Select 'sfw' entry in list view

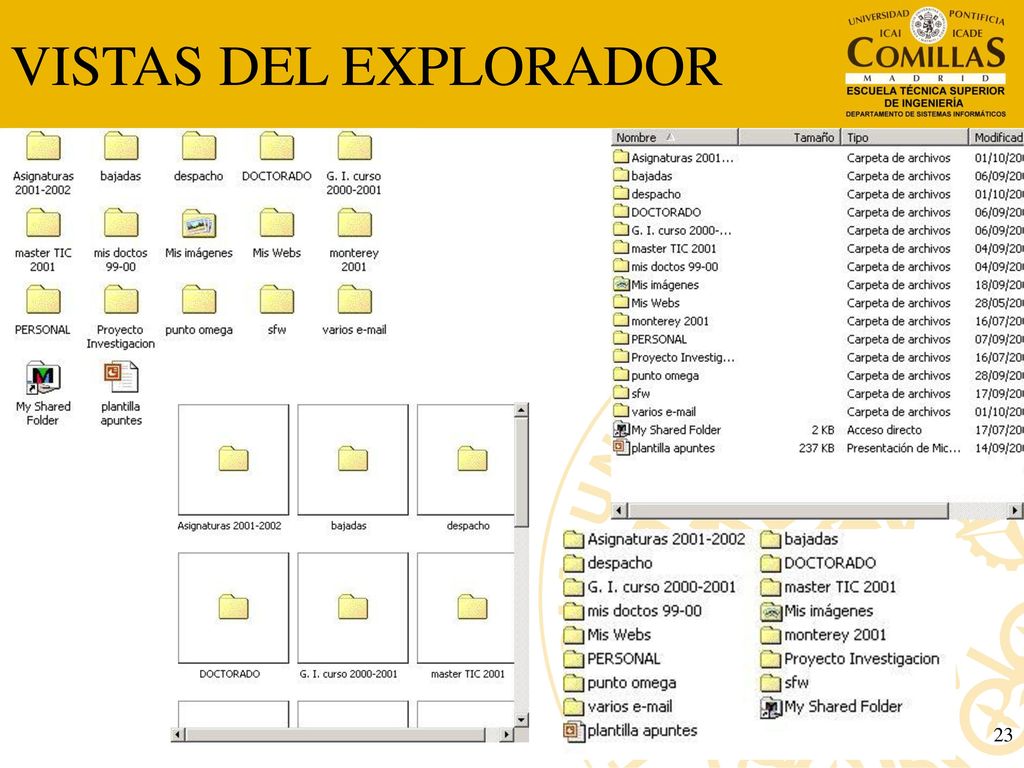(785, 683)
